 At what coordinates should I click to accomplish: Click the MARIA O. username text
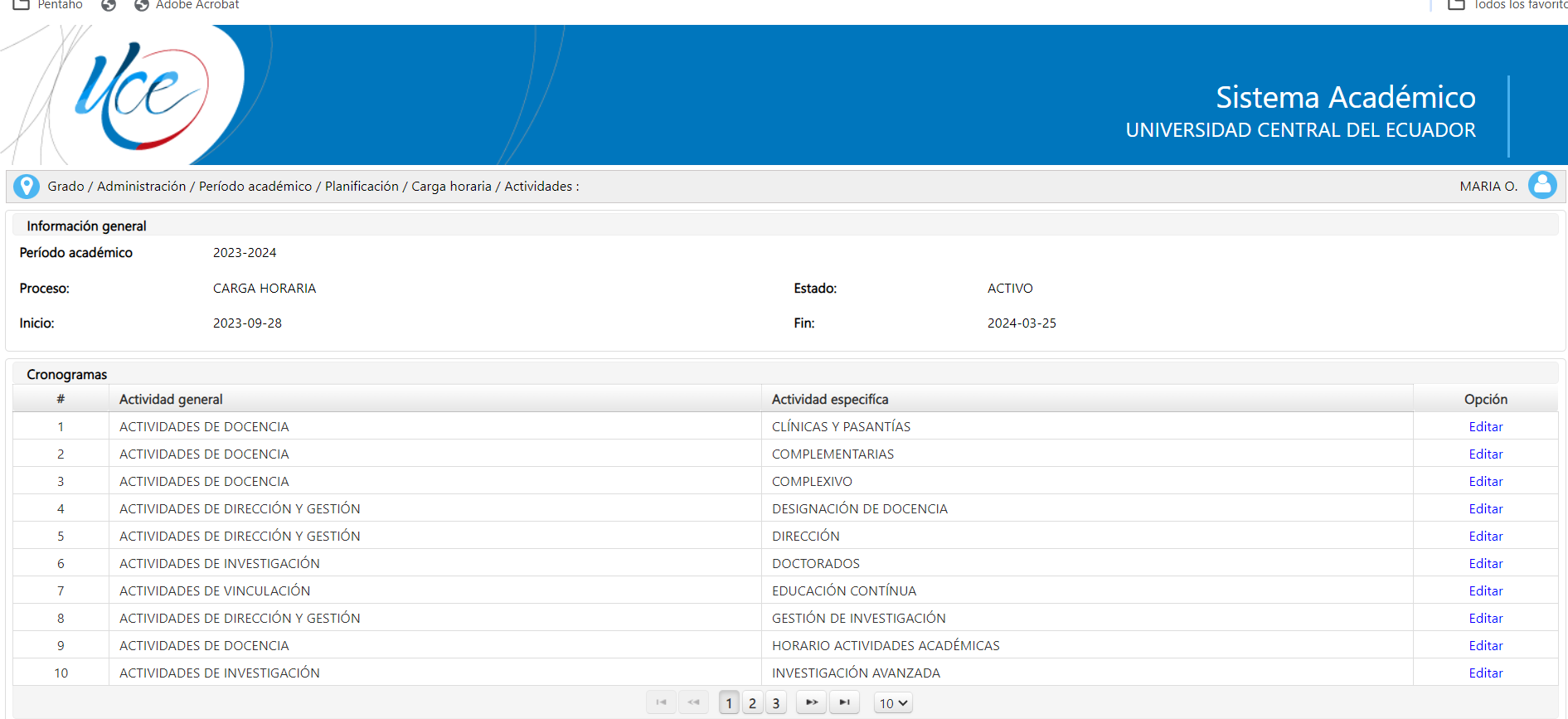pos(1488,186)
